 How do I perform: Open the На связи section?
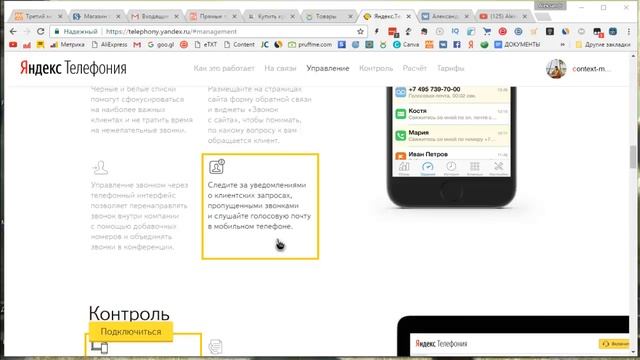click(280, 68)
